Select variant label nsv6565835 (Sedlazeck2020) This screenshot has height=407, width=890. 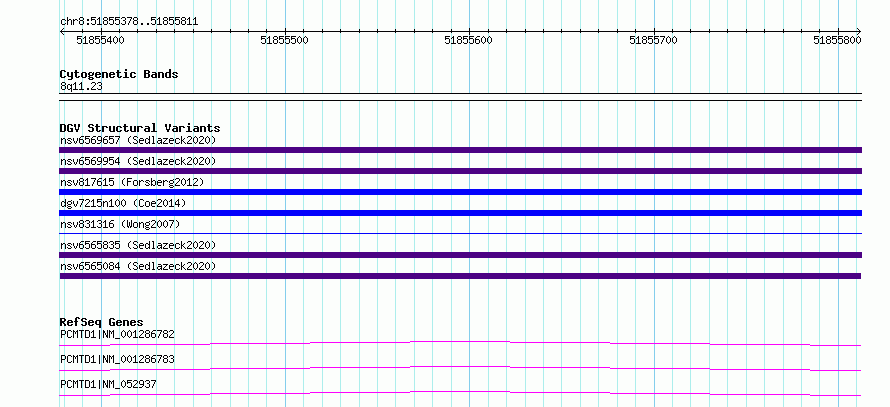click(138, 245)
